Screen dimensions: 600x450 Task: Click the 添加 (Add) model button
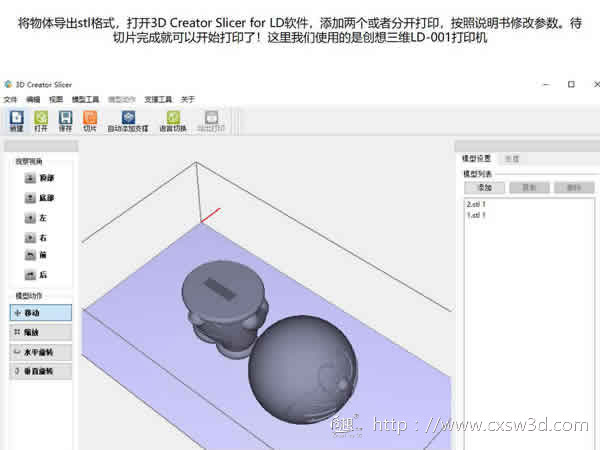pos(484,188)
